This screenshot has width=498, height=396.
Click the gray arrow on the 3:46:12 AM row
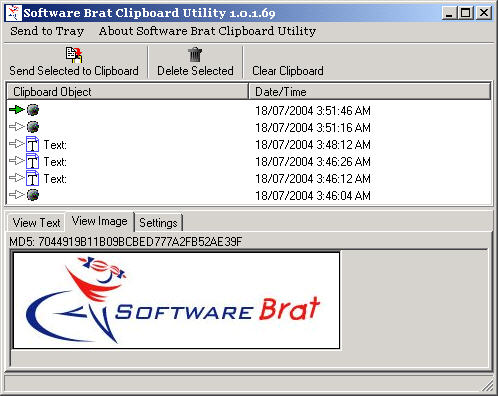click(x=17, y=178)
